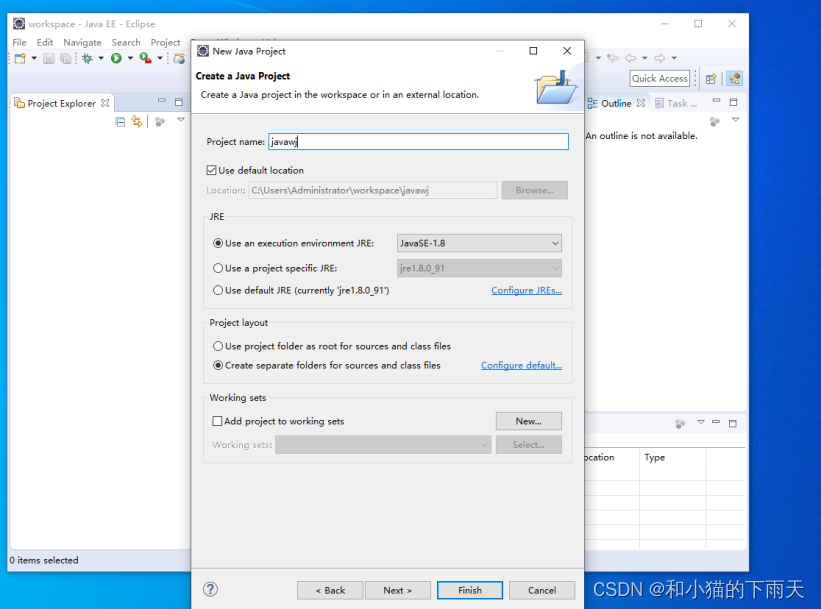Select the Debug icon on the toolbar

(x=87, y=58)
